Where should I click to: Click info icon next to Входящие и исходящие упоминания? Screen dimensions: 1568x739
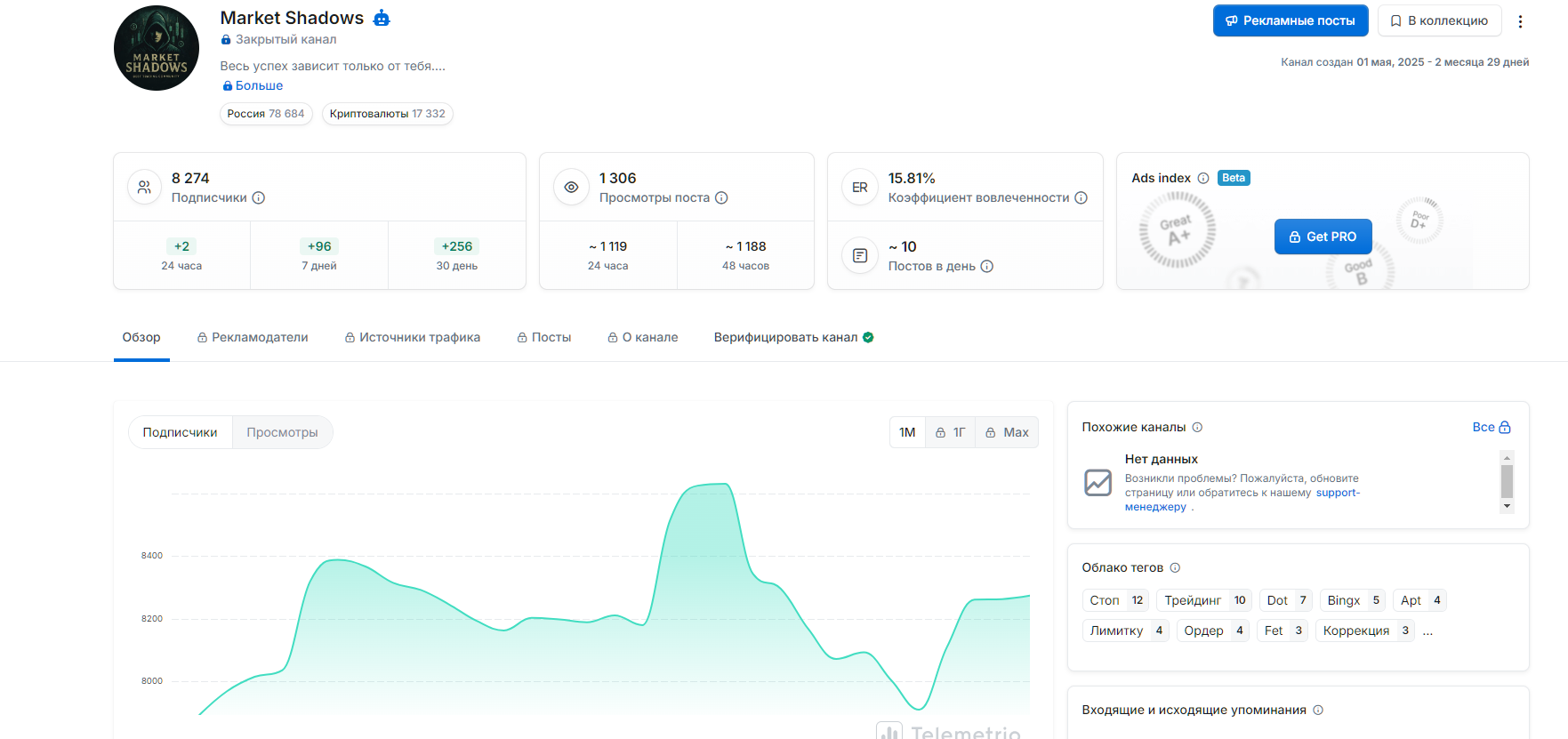(1318, 710)
